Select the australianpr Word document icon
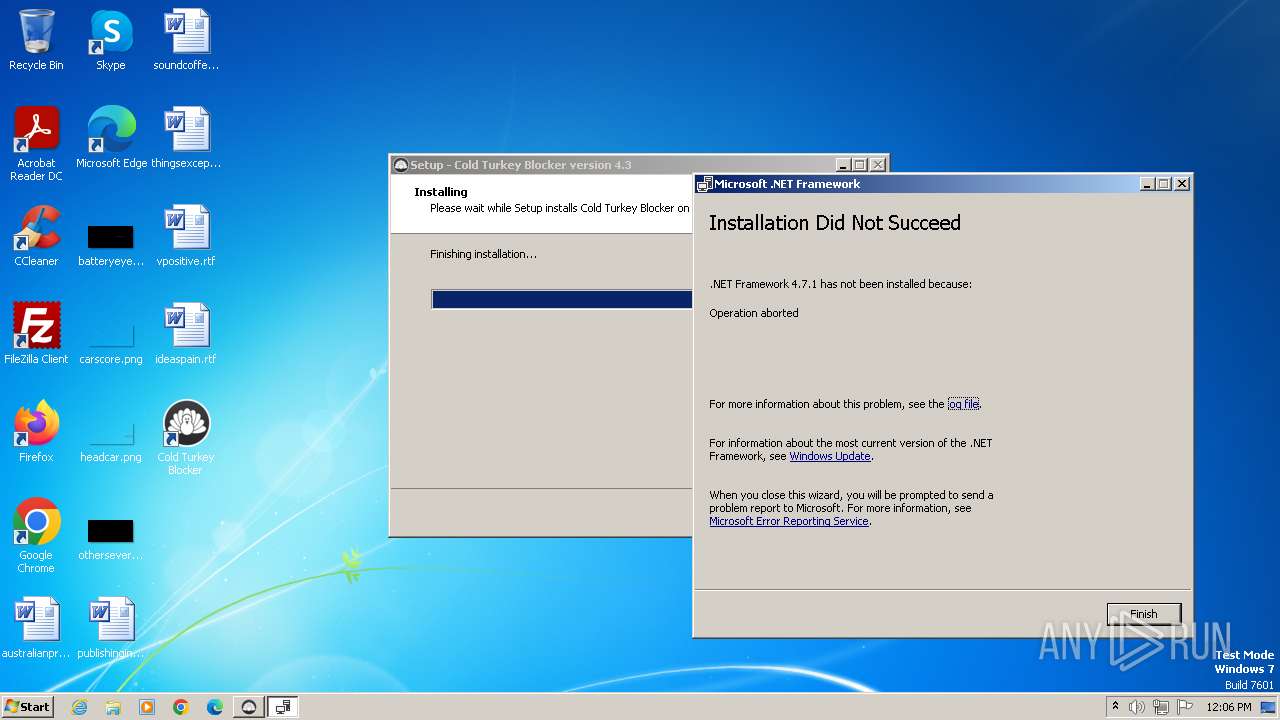This screenshot has height=720, width=1280. tap(36, 628)
